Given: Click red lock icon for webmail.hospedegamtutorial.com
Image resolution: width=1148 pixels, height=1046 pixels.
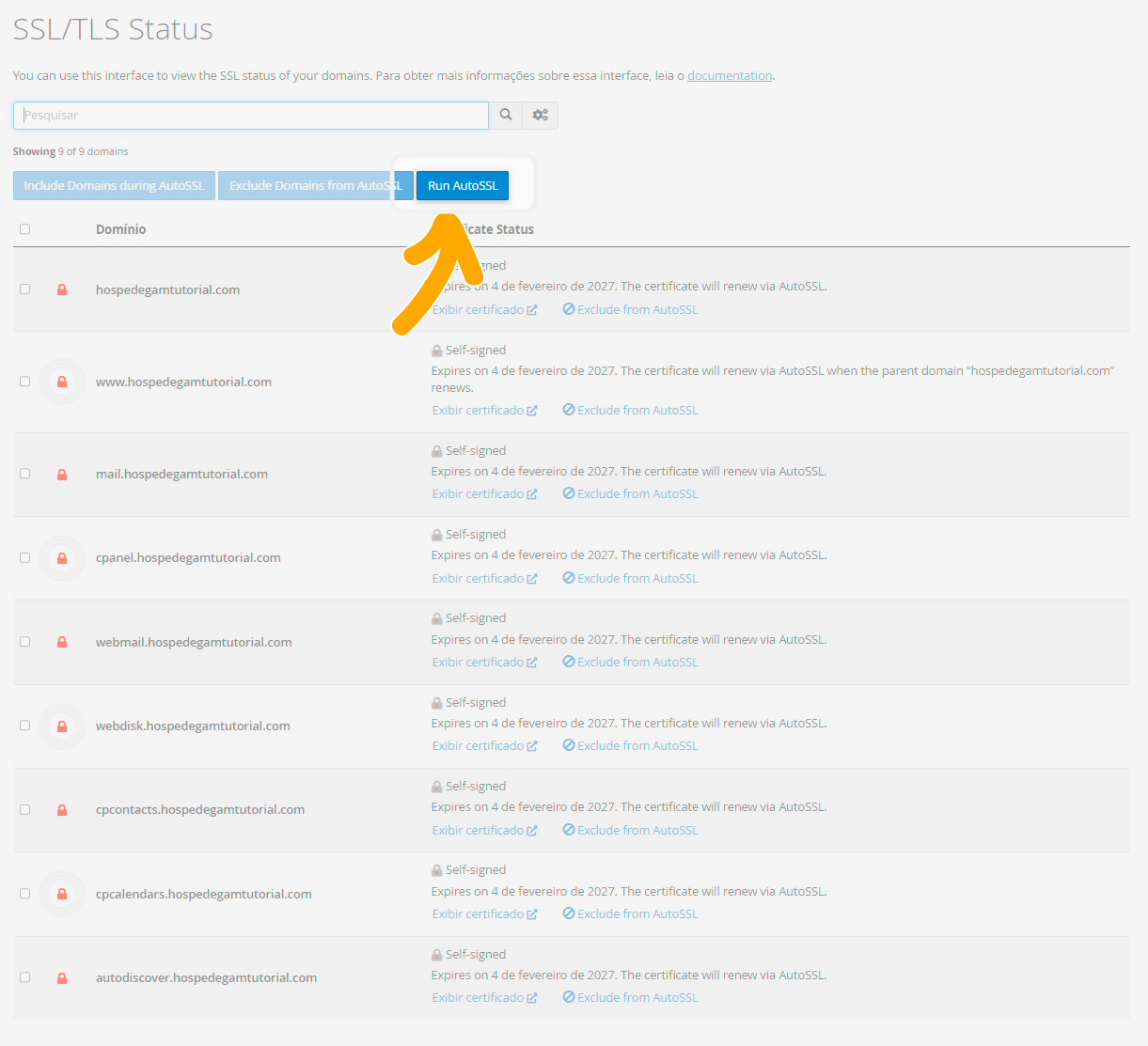Looking at the screenshot, I should point(62,642).
